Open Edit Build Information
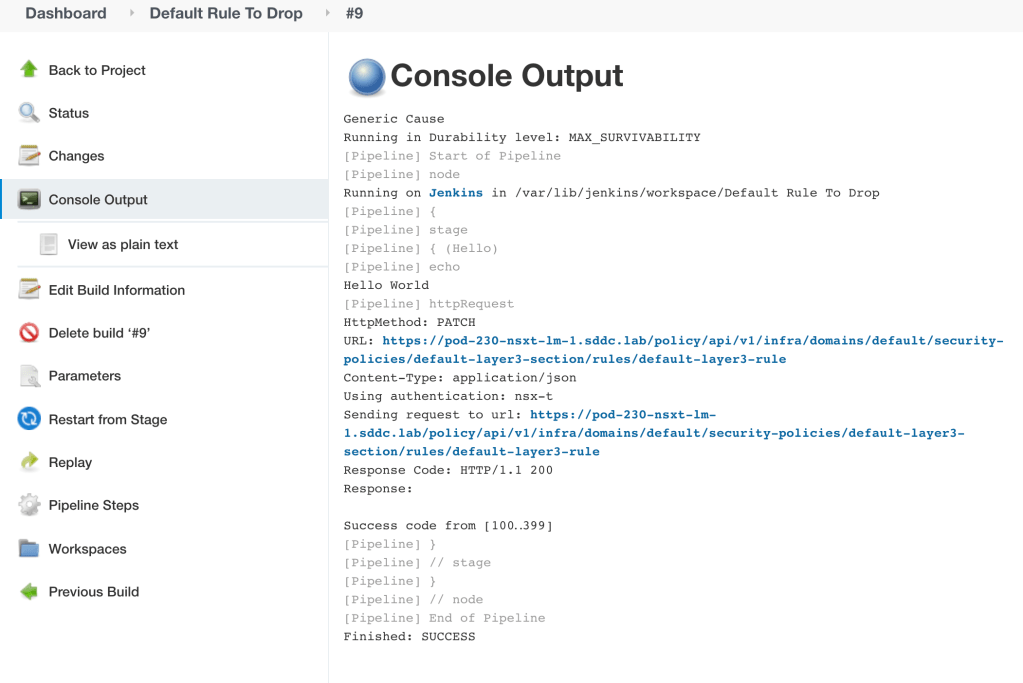Viewport: 1023px width, 683px height. click(116, 290)
